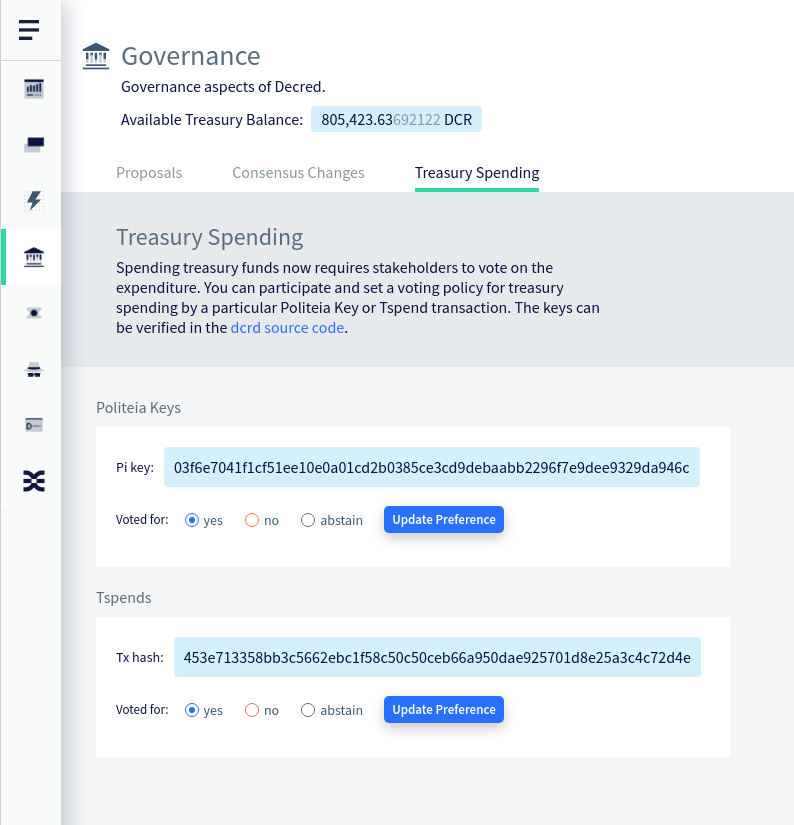Click the Governance header bank icon
The width and height of the screenshot is (794, 825).
click(x=96, y=56)
